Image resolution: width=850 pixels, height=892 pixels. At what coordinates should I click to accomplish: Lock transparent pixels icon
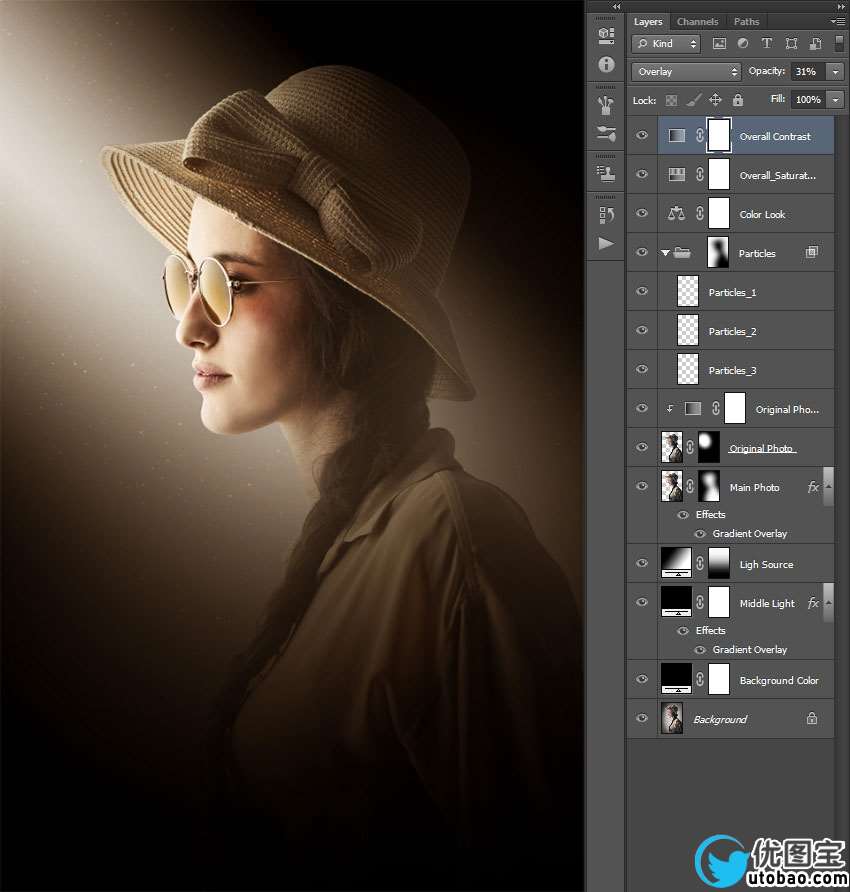coord(672,100)
